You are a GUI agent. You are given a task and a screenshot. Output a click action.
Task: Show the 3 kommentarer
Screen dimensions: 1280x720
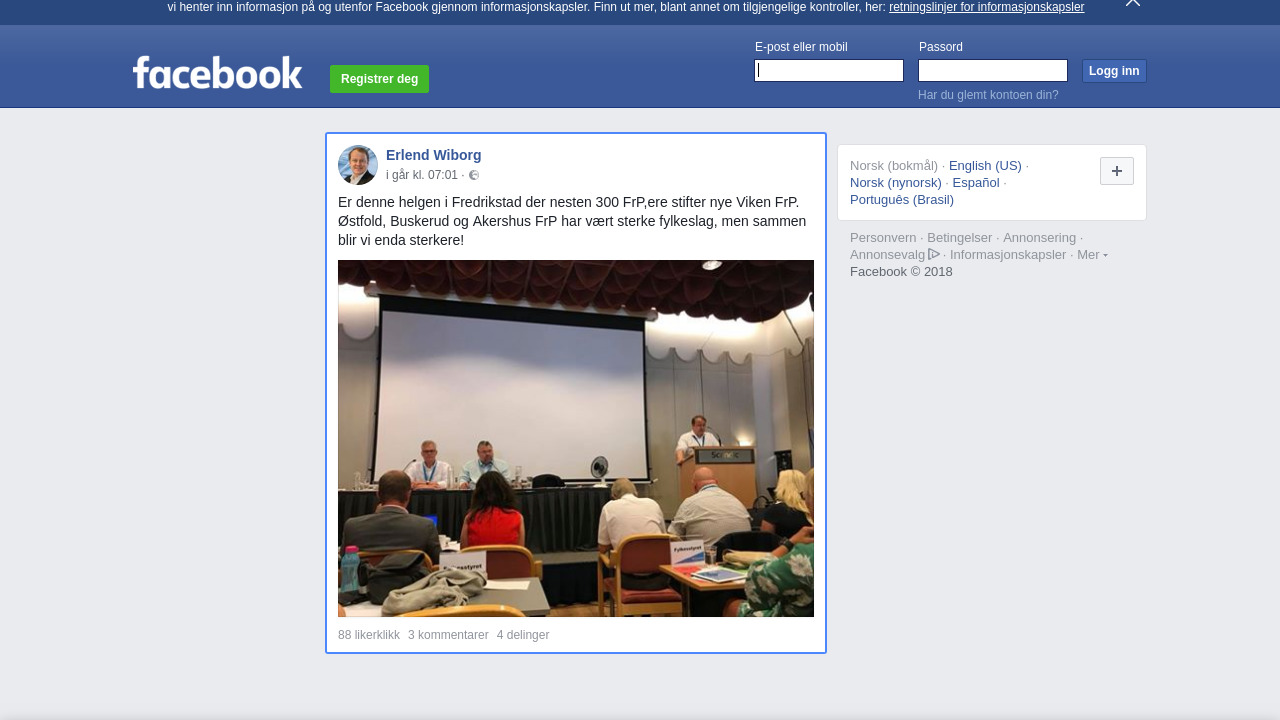pos(448,635)
